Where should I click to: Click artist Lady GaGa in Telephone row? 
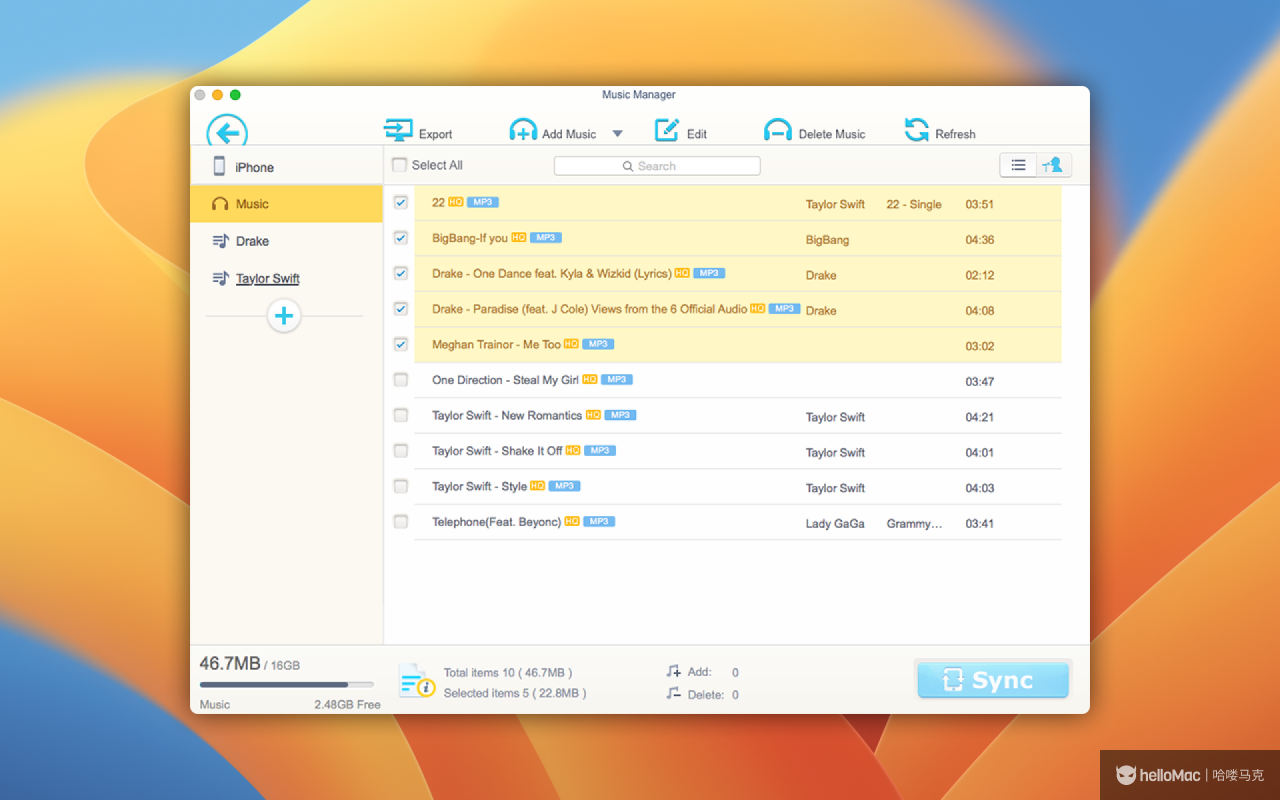click(835, 523)
